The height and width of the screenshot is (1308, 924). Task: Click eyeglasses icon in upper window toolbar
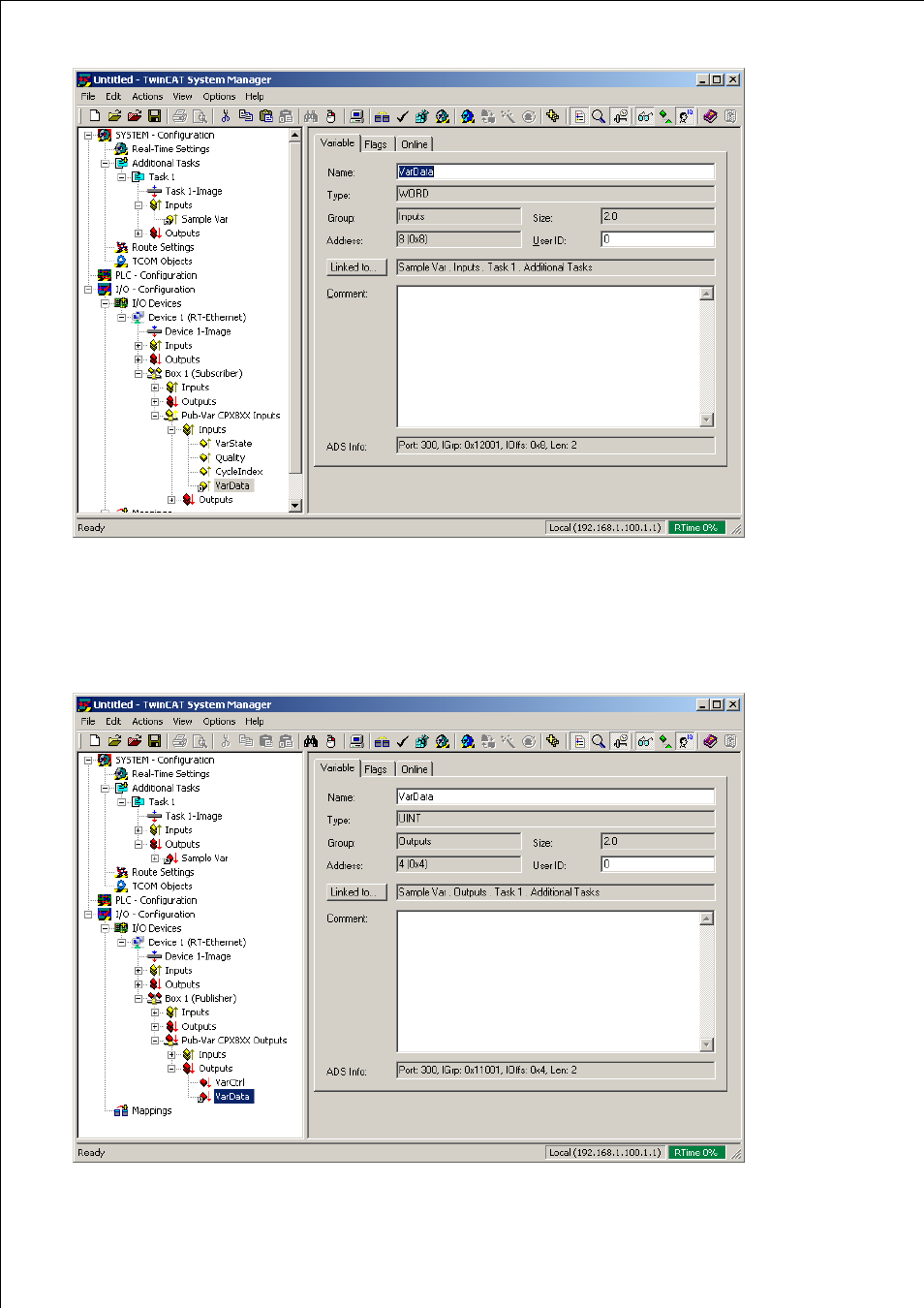[645, 116]
